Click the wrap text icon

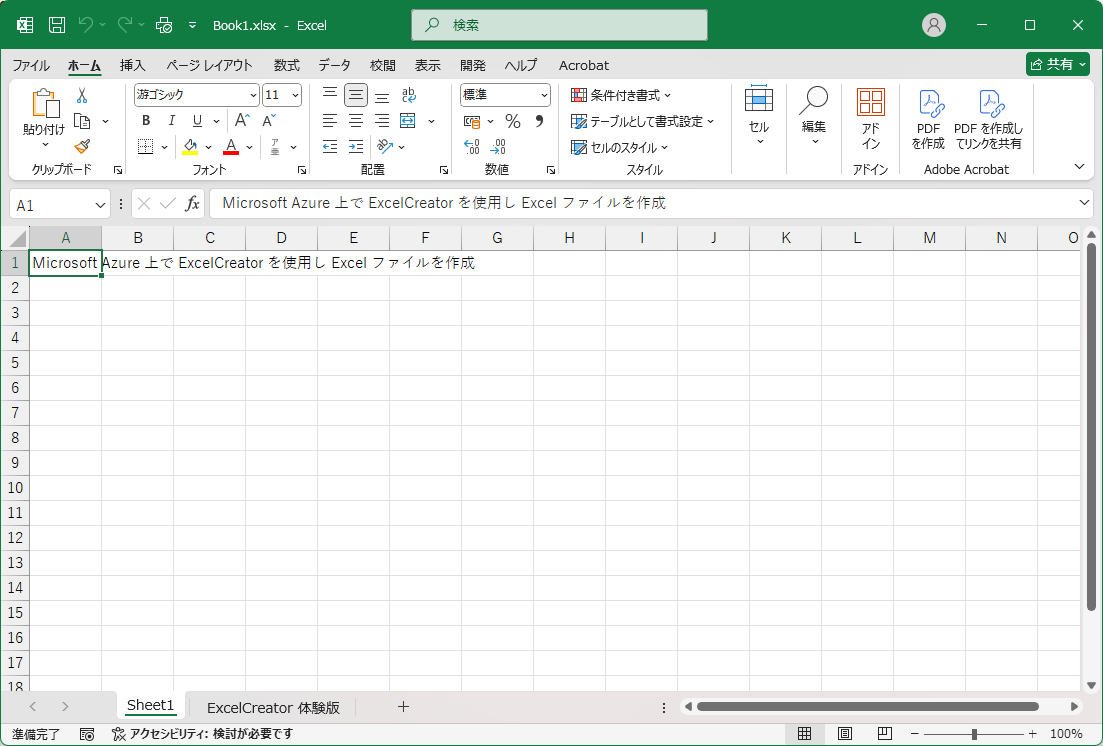pos(409,95)
